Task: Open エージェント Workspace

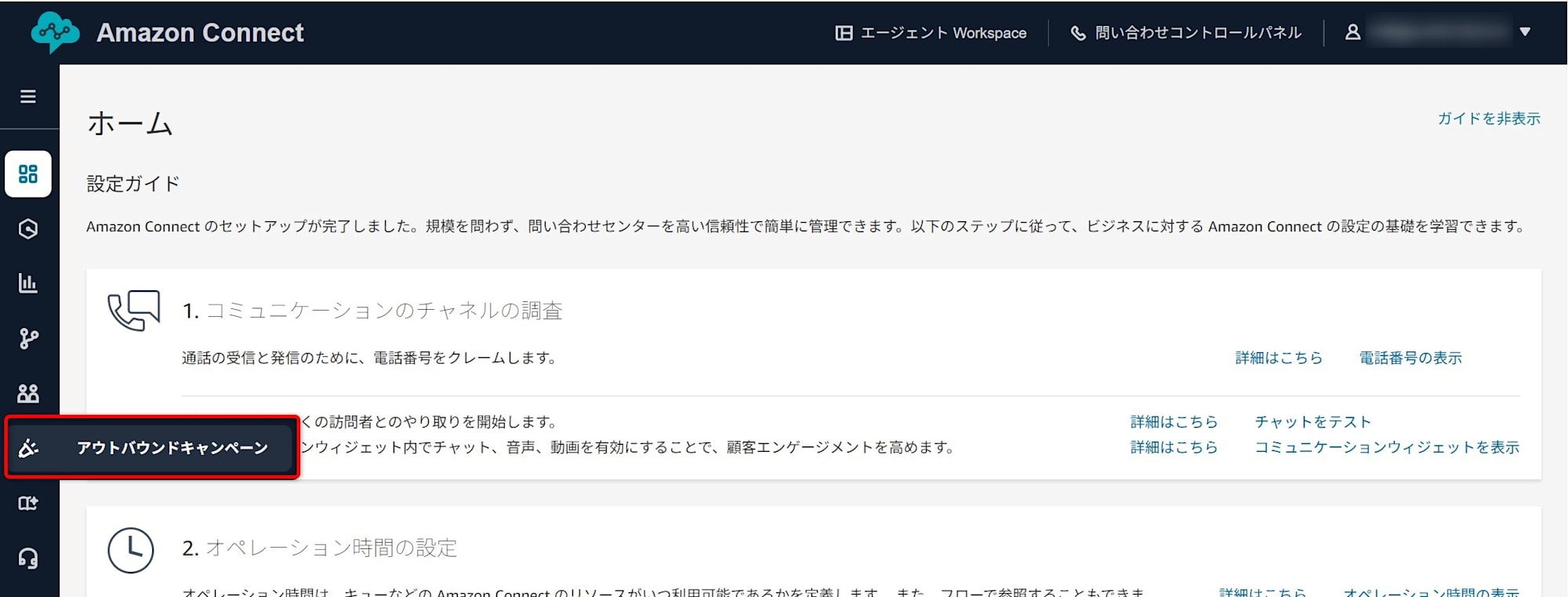Action: (931, 33)
